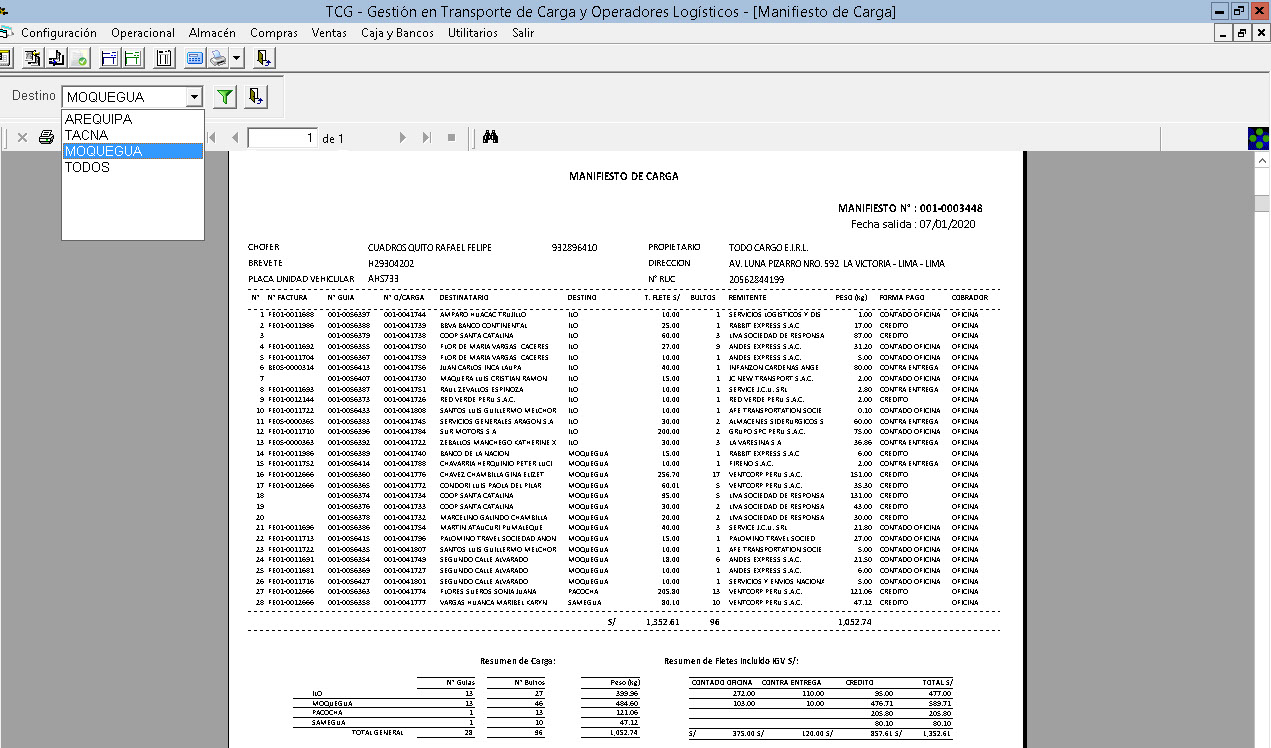Select AREQUIPA from the Destino list
1271x748 pixels.
(98, 119)
